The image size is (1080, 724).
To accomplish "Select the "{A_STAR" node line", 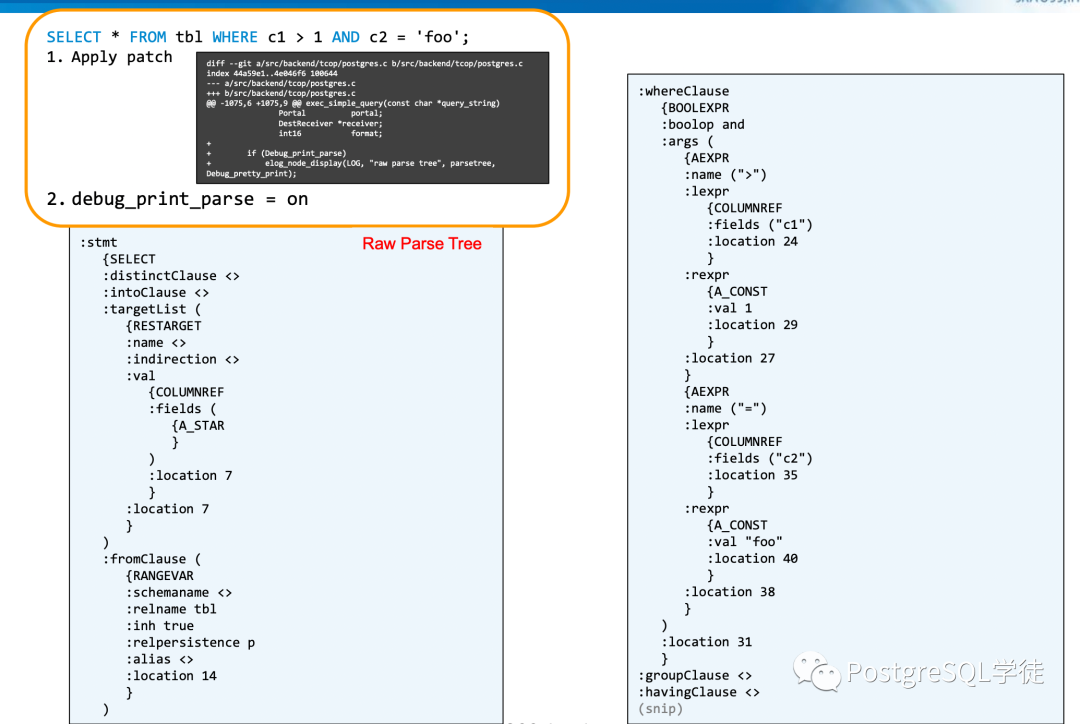I will point(198,426).
